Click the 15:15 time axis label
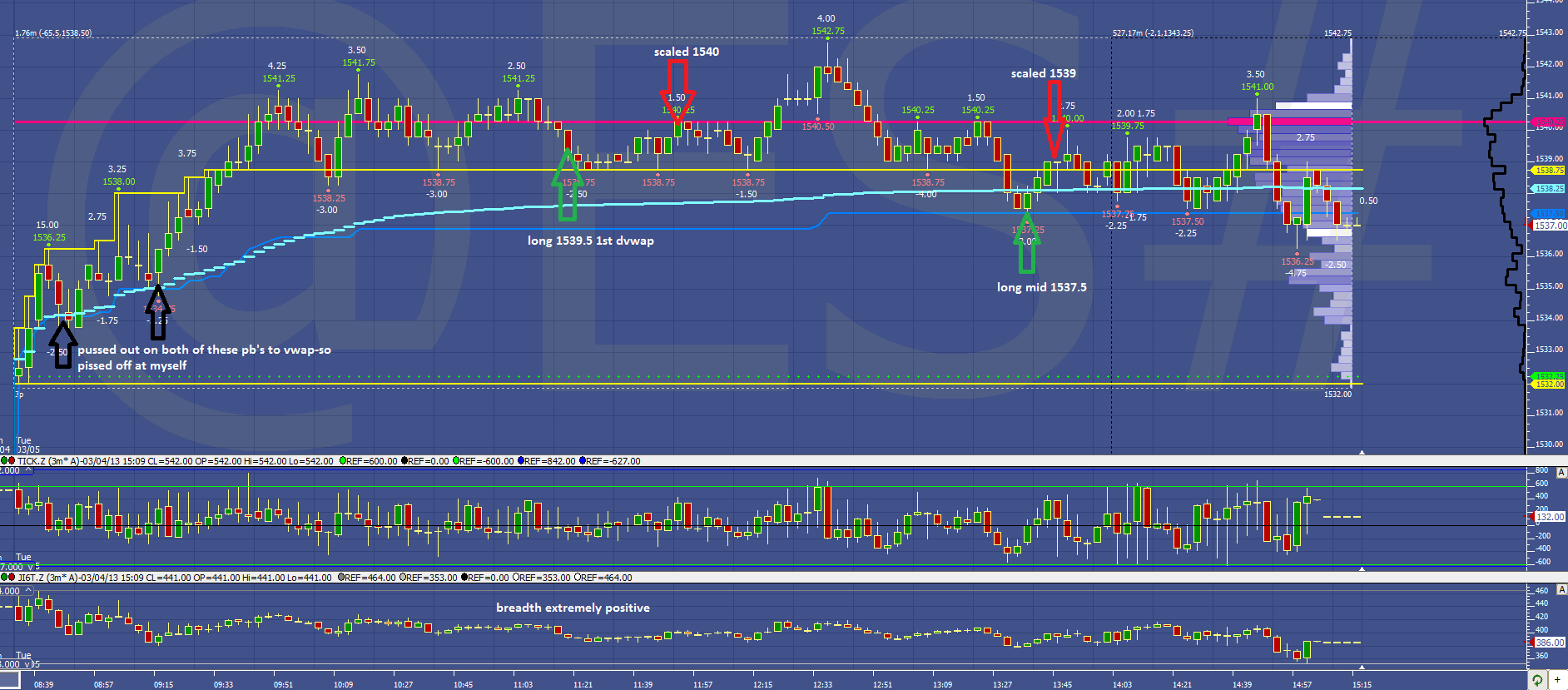 [x=1362, y=684]
